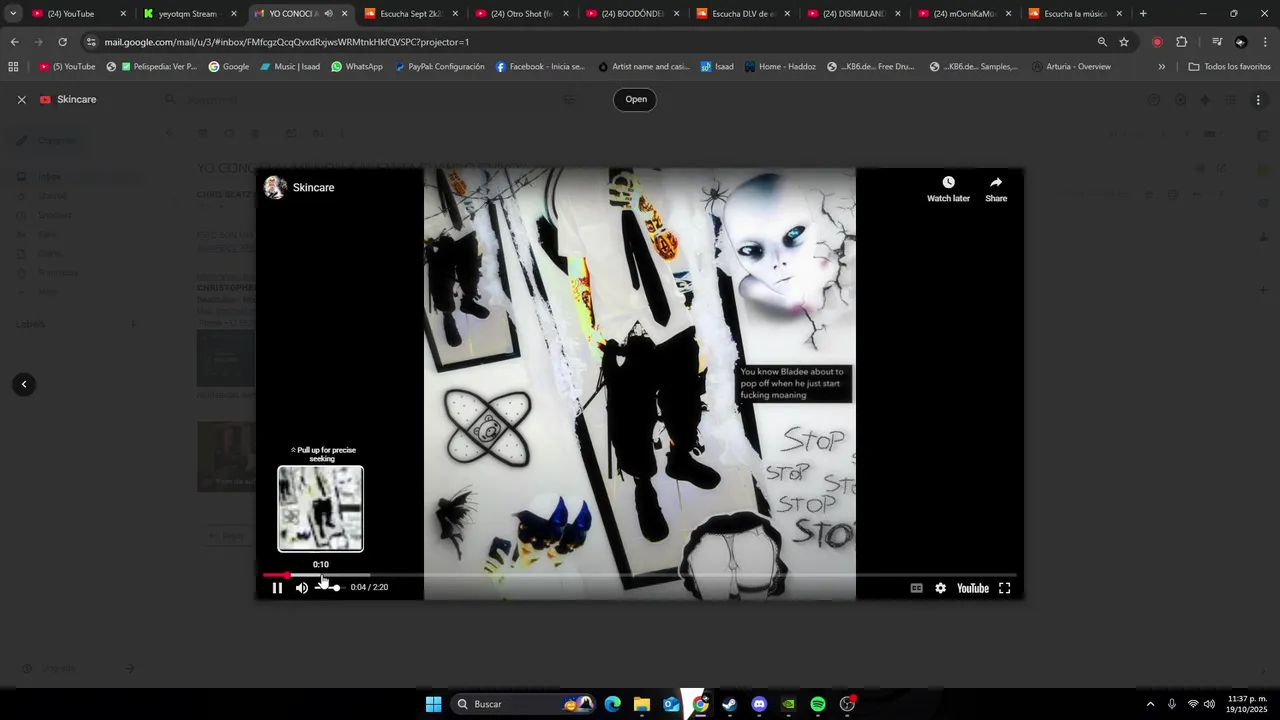The image size is (1280, 720).
Task: Click the red record extension icon
Action: (x=1157, y=42)
